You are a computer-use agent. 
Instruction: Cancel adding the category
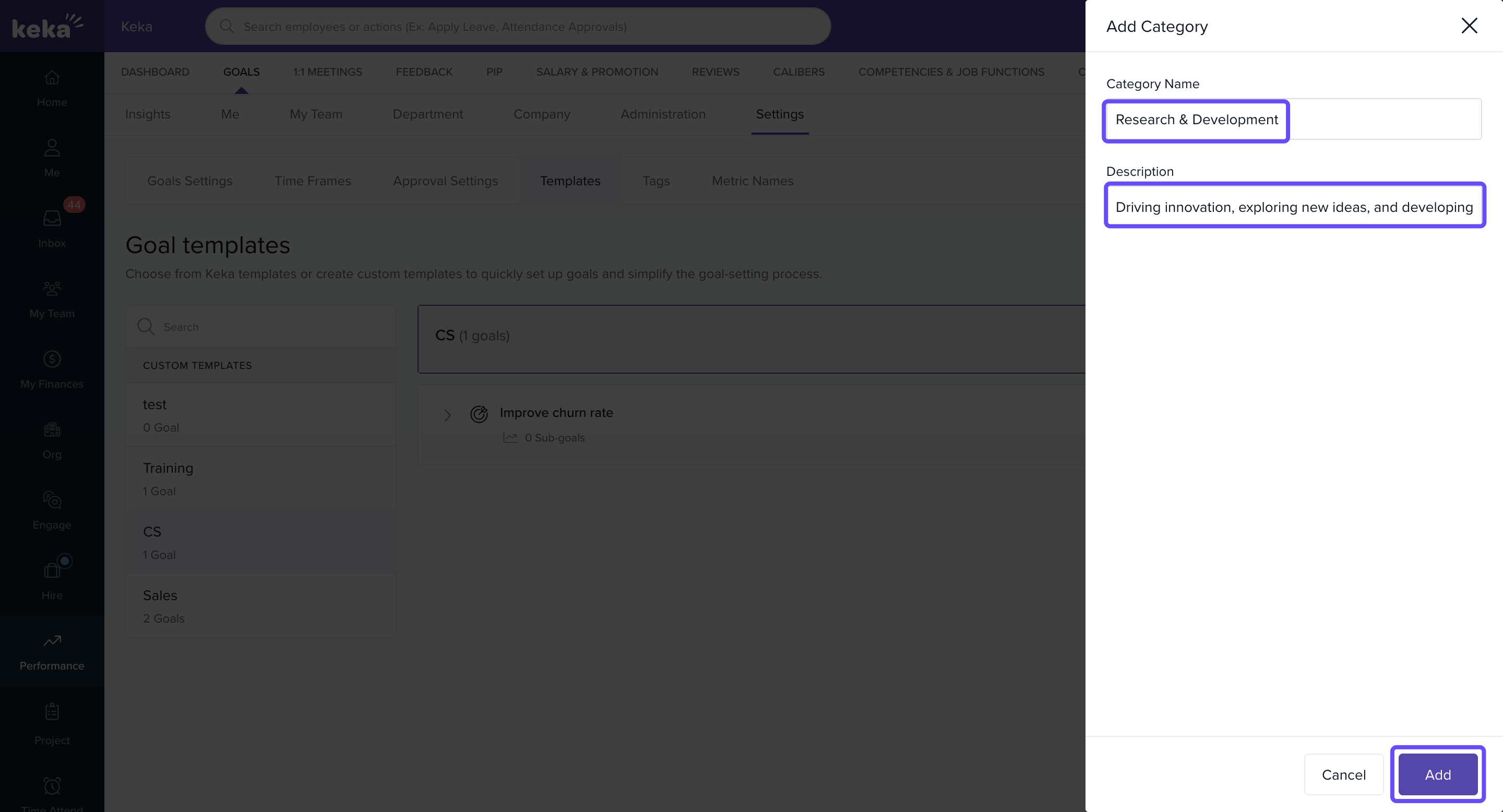pos(1343,774)
